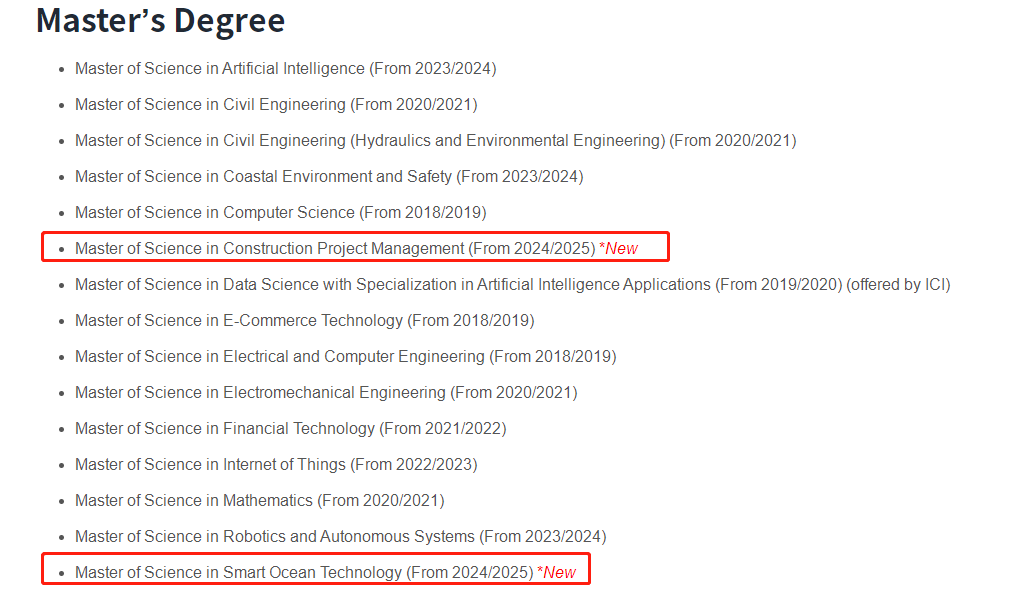The image size is (1012, 589).
Task: Click Master of Science in Electromechanical Engineering
Action: tap(260, 393)
